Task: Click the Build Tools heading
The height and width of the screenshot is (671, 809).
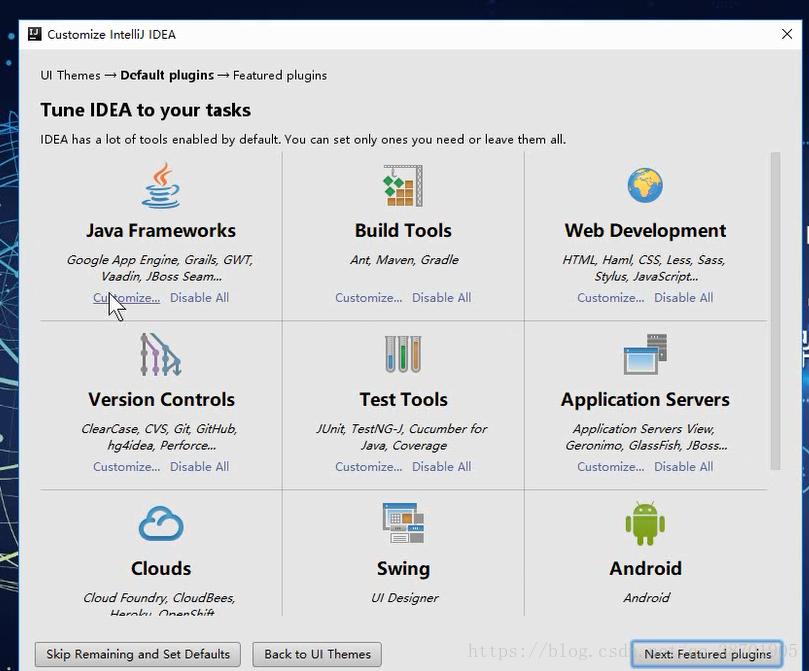Action: (403, 231)
